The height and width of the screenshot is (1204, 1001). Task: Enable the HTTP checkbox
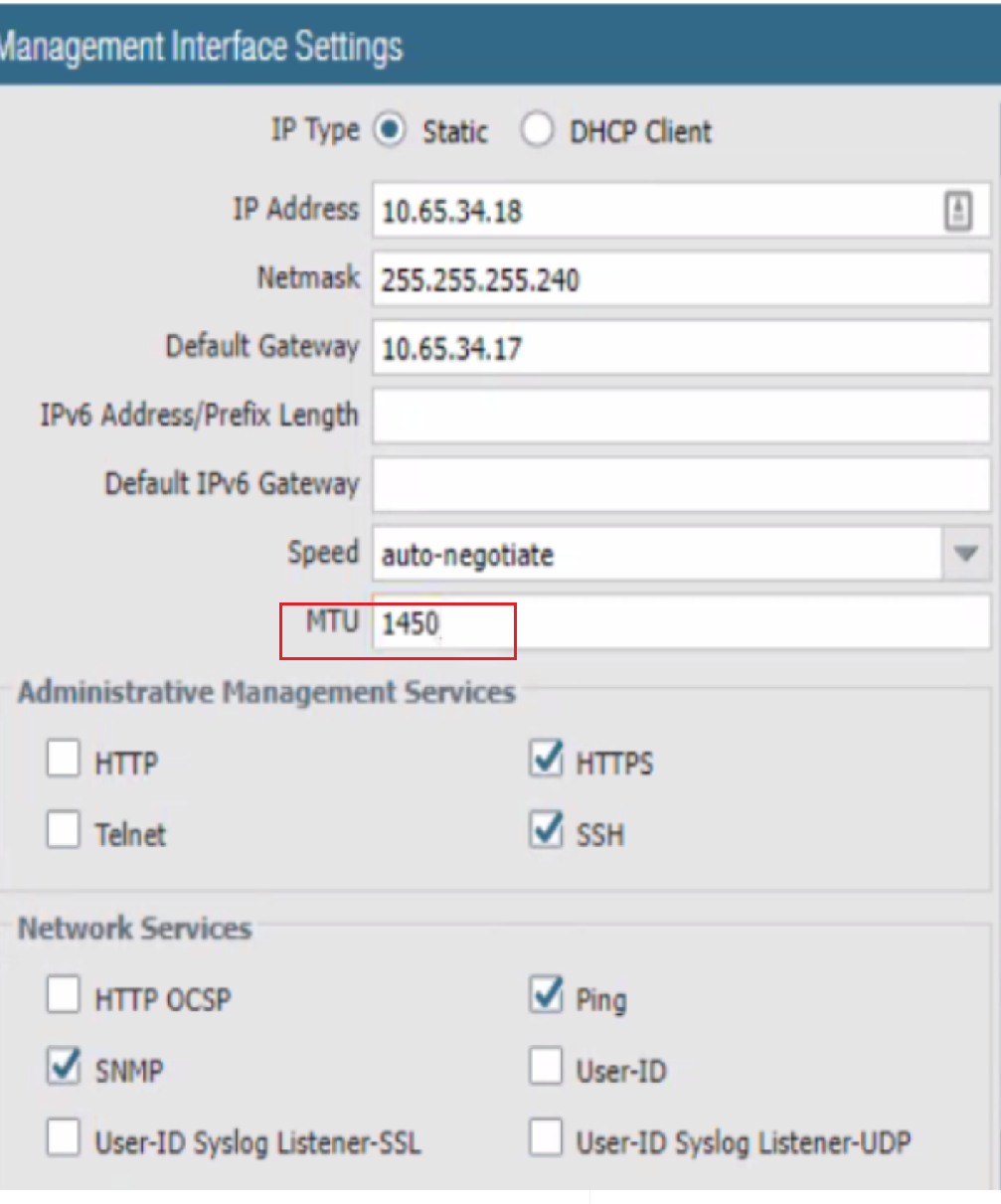point(63,761)
